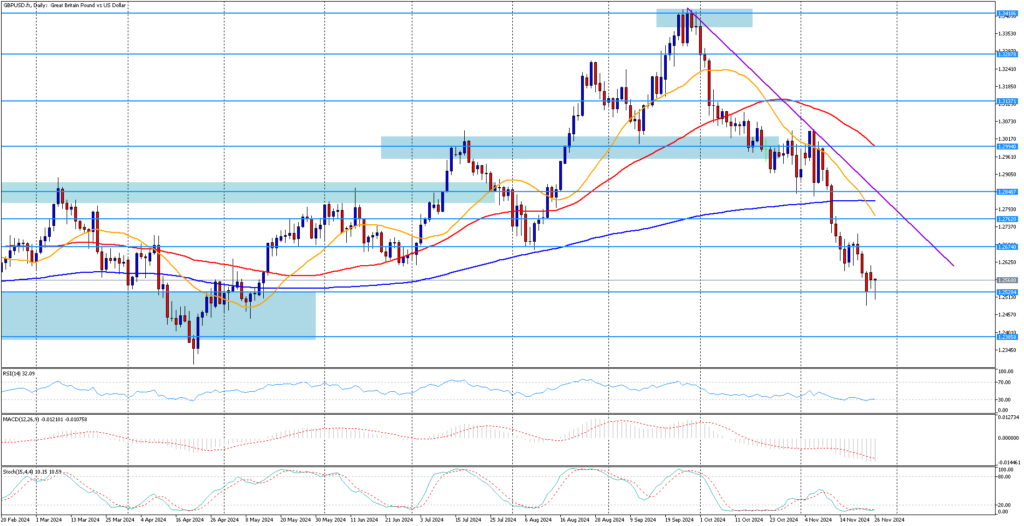
Task: Click the MACD 0.000000 scale value
Action: [x=1007, y=436]
